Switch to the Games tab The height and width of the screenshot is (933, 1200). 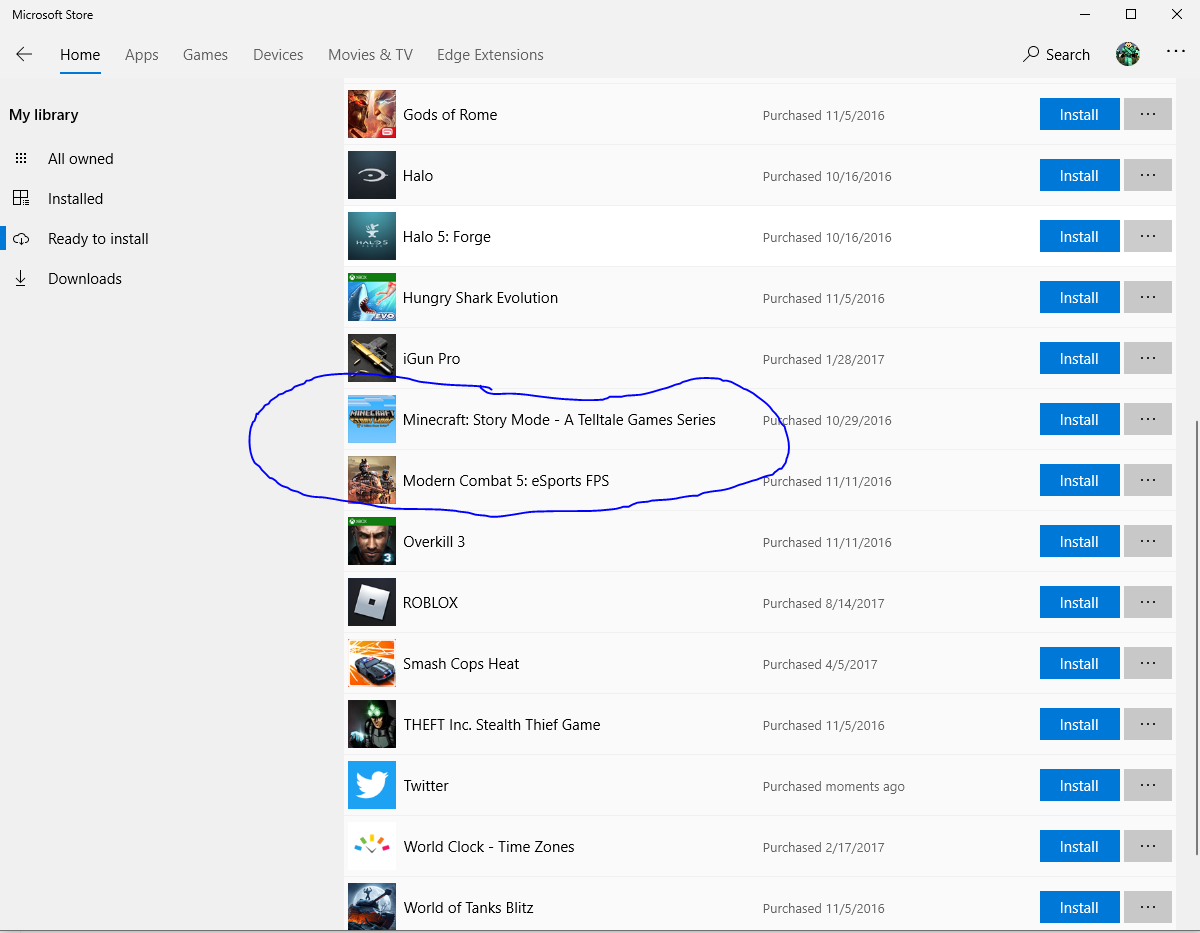click(x=205, y=55)
